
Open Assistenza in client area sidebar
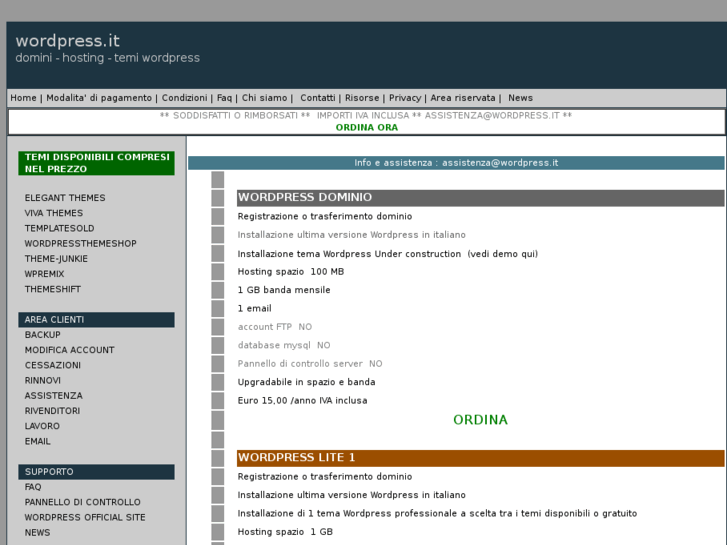(54, 396)
